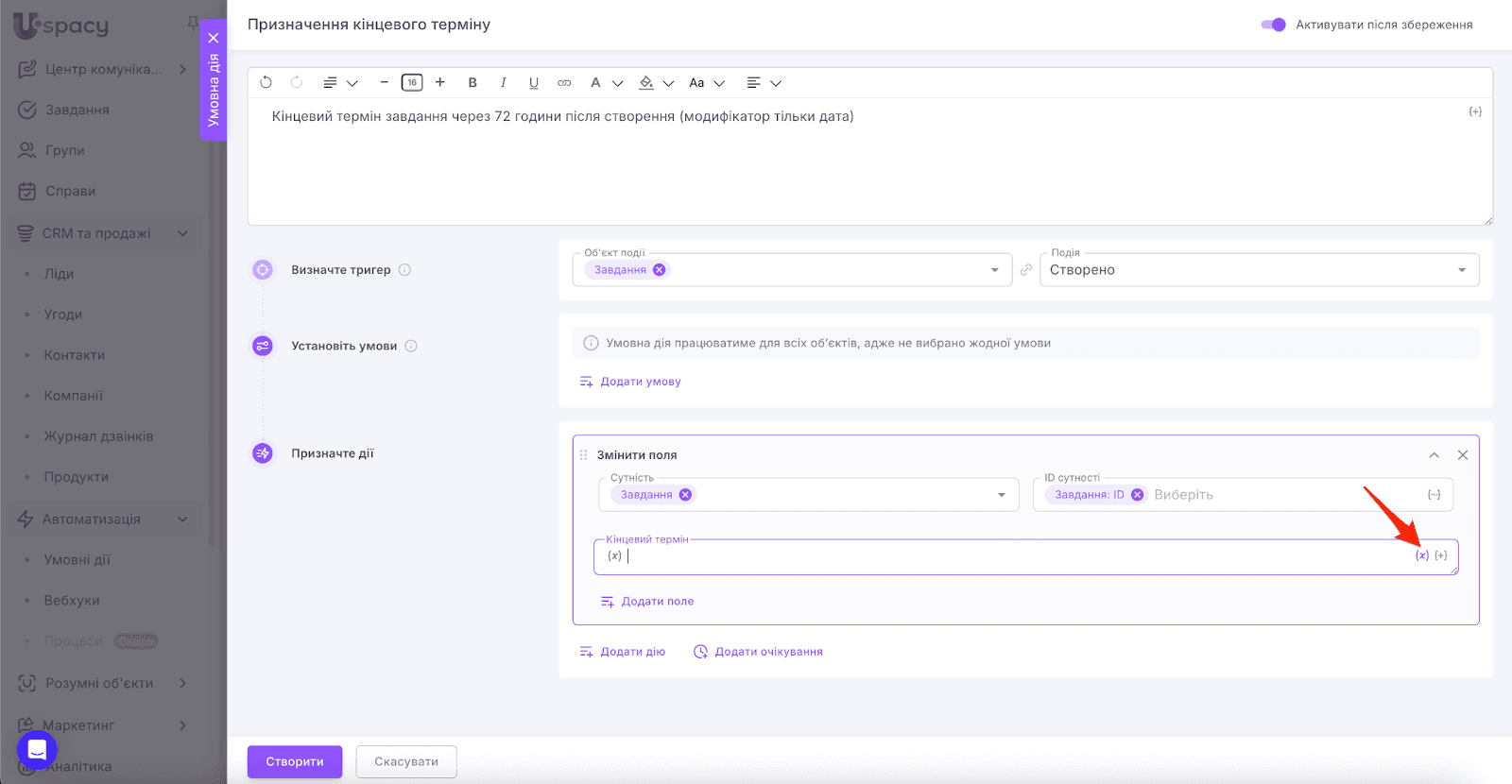Collapse the Змінити поля action block
Screen dimensions: 1512x784
[1434, 455]
